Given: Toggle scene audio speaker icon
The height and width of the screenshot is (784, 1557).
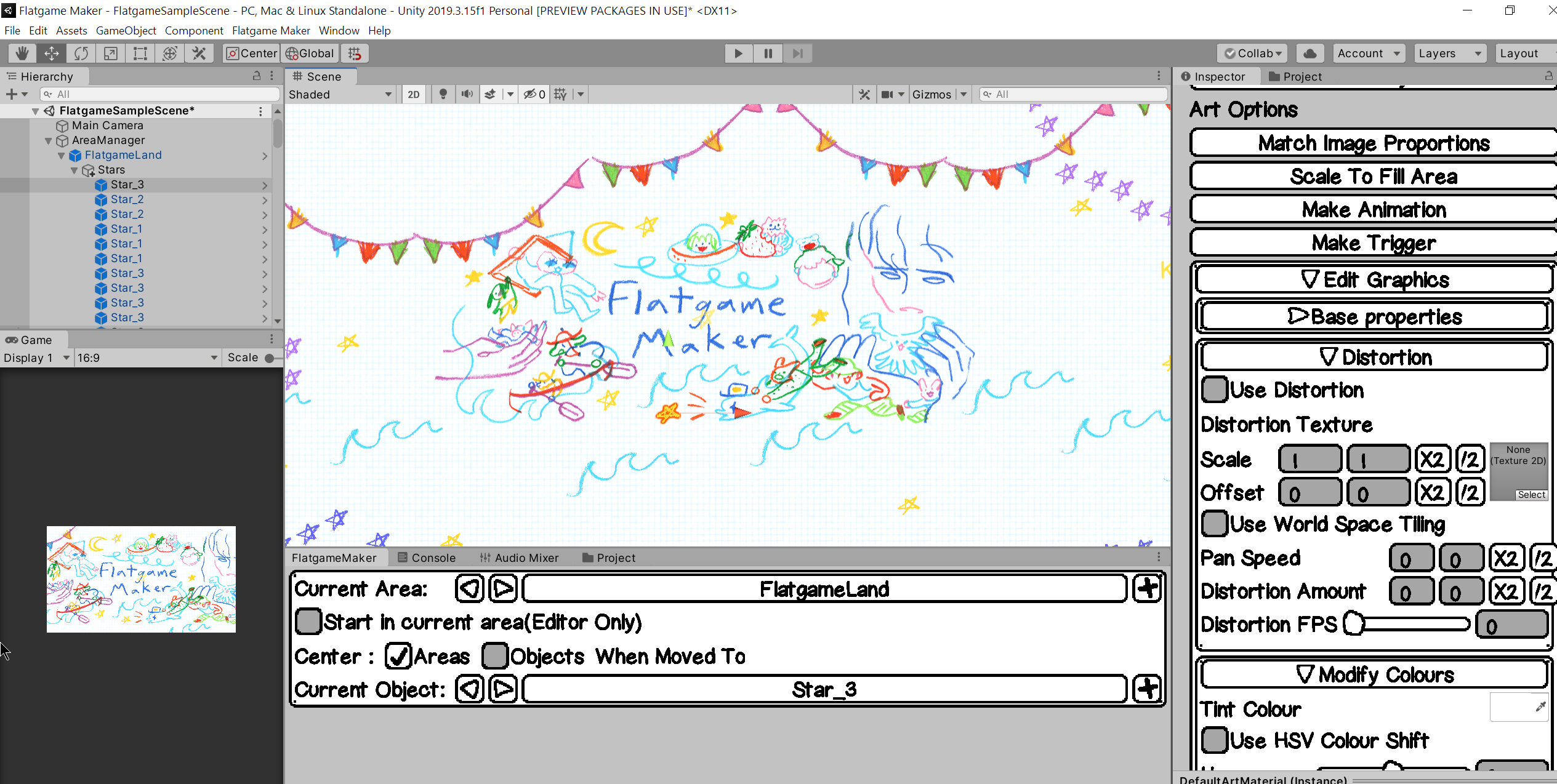Looking at the screenshot, I should (467, 94).
